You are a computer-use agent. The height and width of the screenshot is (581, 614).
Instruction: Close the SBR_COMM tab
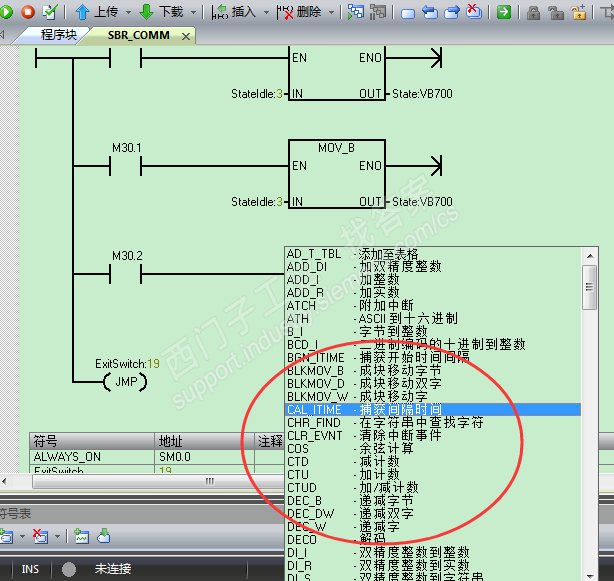pos(186,36)
